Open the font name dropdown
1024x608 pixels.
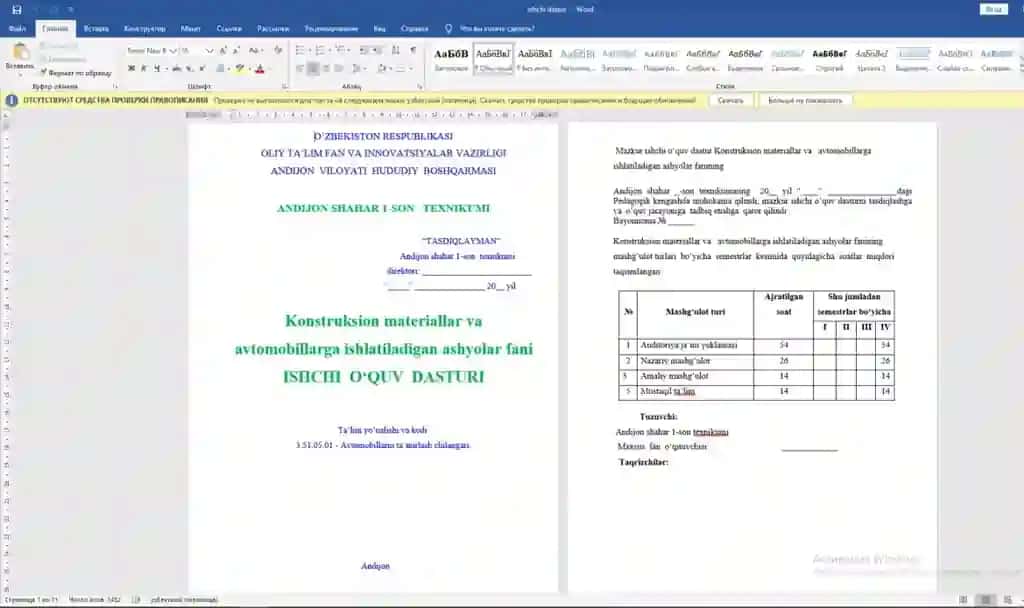pyautogui.click(x=173, y=50)
